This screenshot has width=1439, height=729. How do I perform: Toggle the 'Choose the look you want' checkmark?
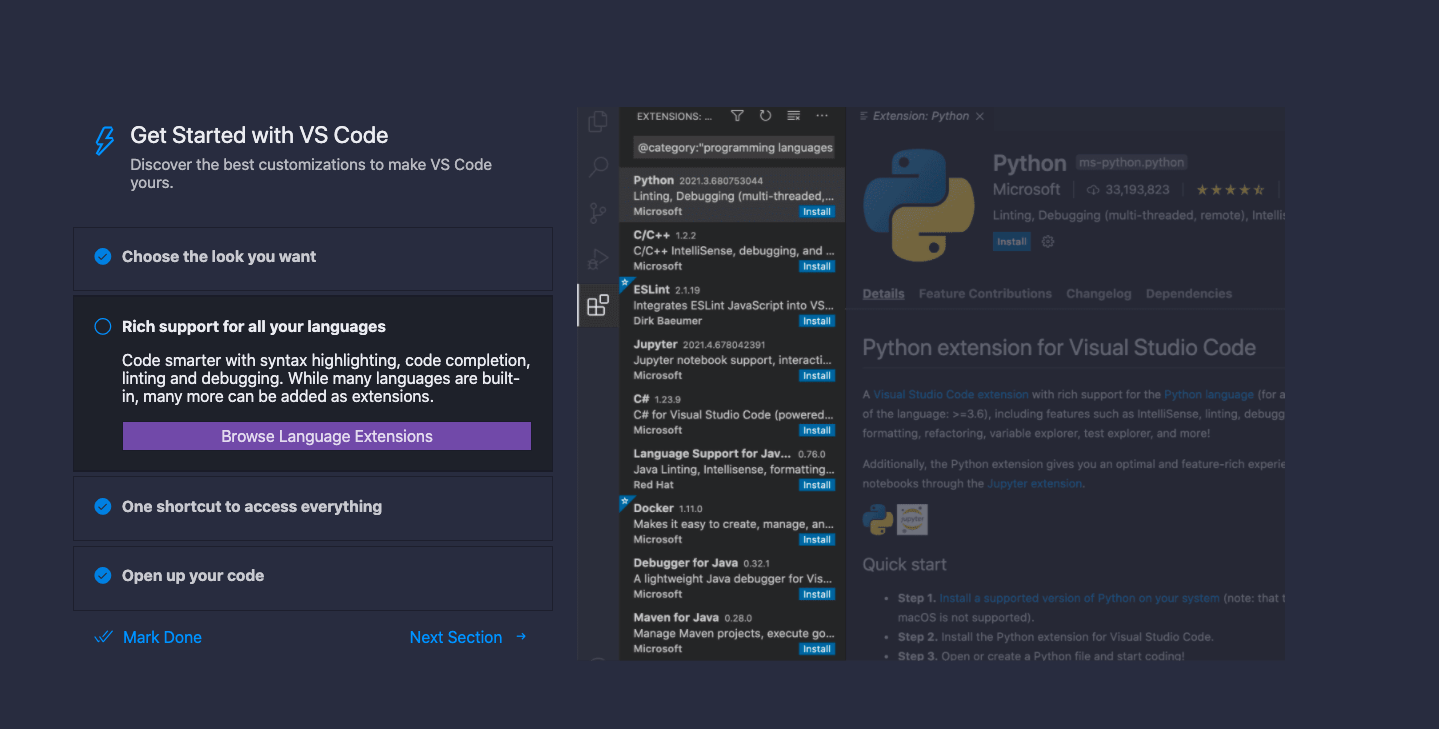click(103, 256)
